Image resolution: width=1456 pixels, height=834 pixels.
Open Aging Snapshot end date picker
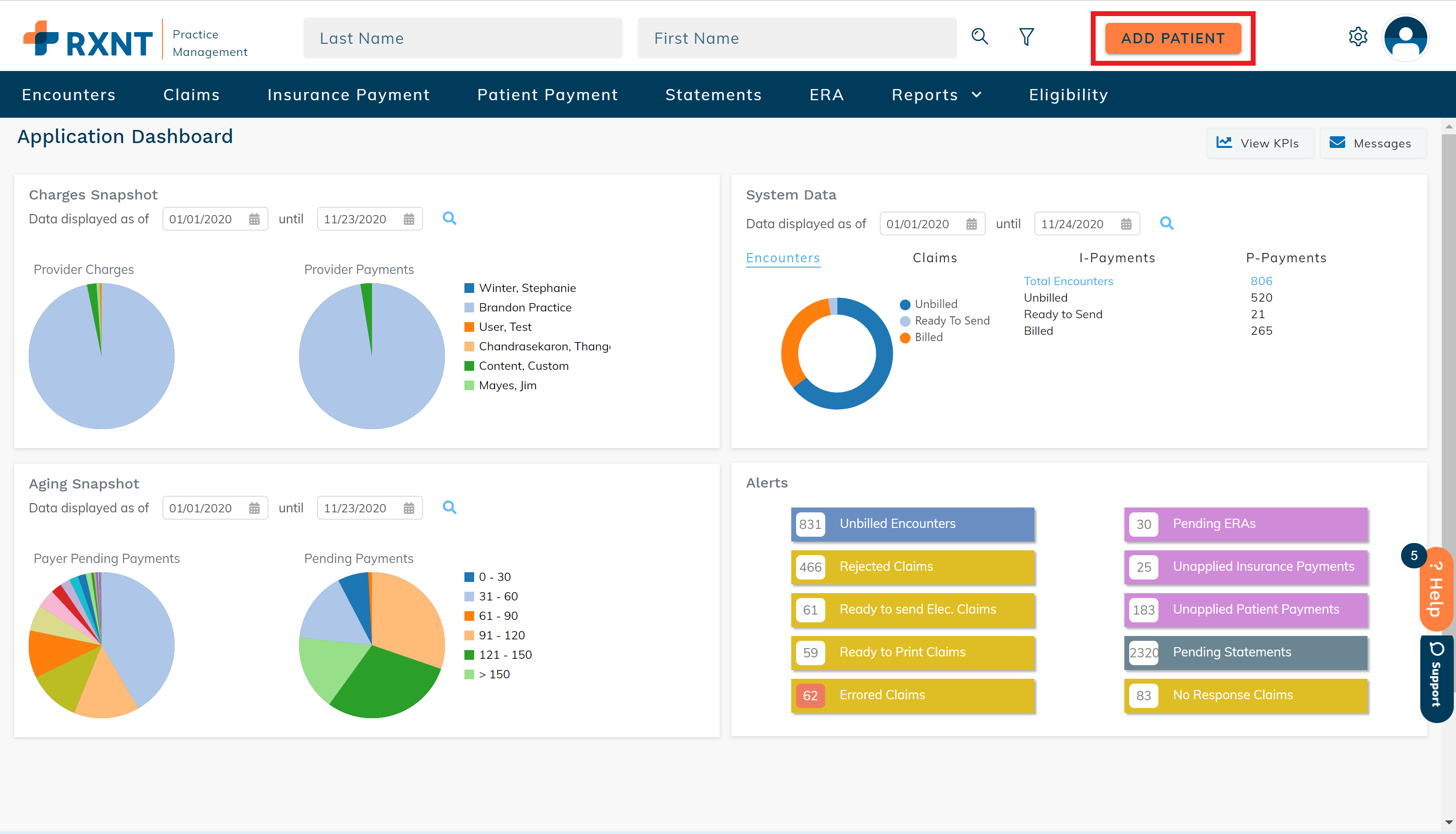tap(408, 508)
